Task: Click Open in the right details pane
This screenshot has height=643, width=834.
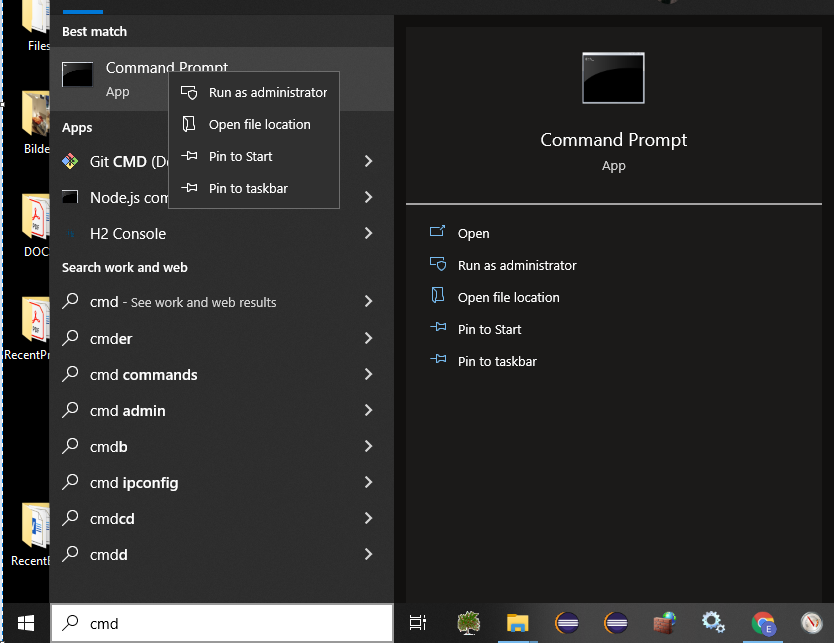Action: tap(473, 233)
